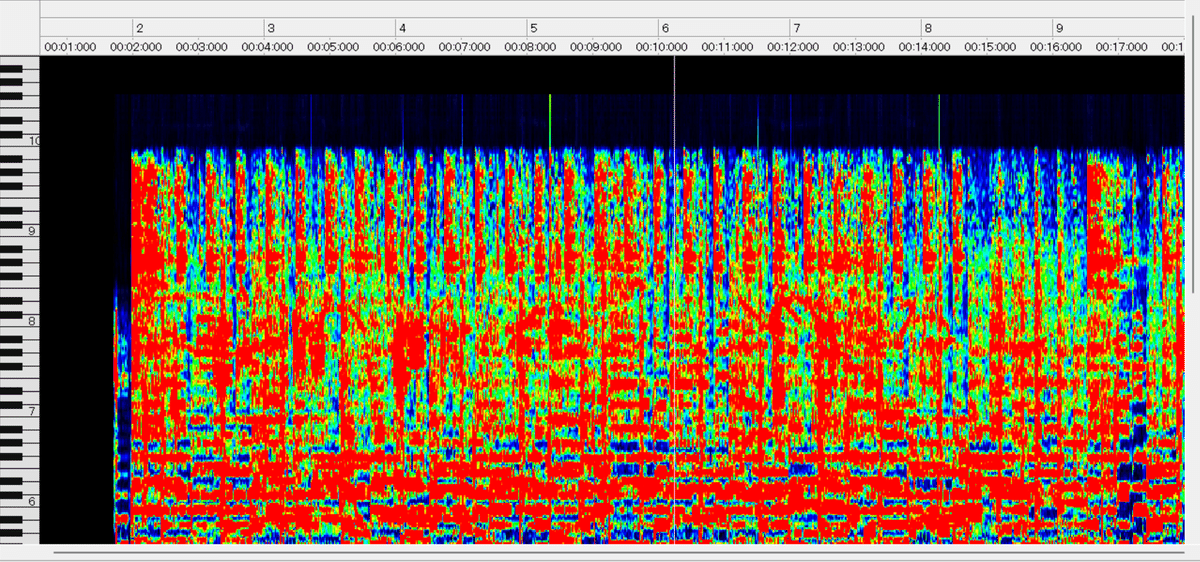This screenshot has height=562, width=1200.
Task: Click bar number 2 on the ruler
Action: [x=139, y=29]
